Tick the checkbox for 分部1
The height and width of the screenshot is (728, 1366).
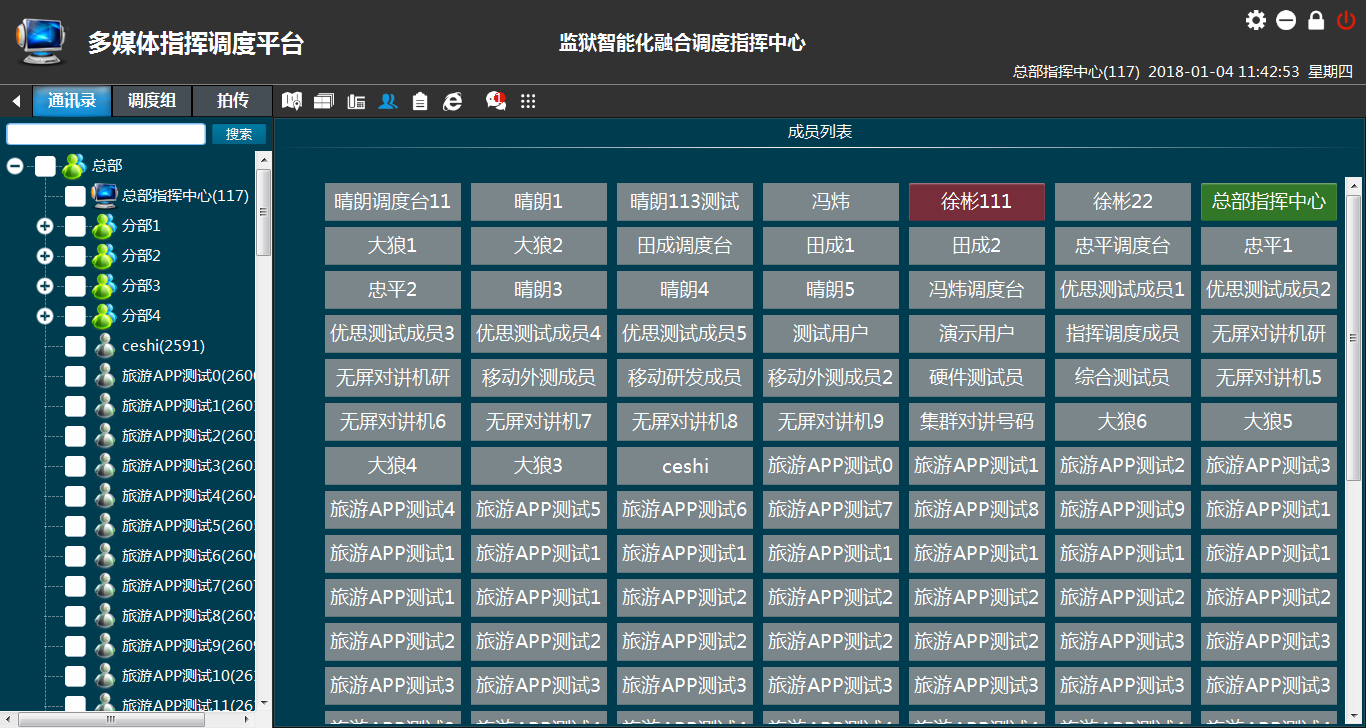[x=75, y=226]
